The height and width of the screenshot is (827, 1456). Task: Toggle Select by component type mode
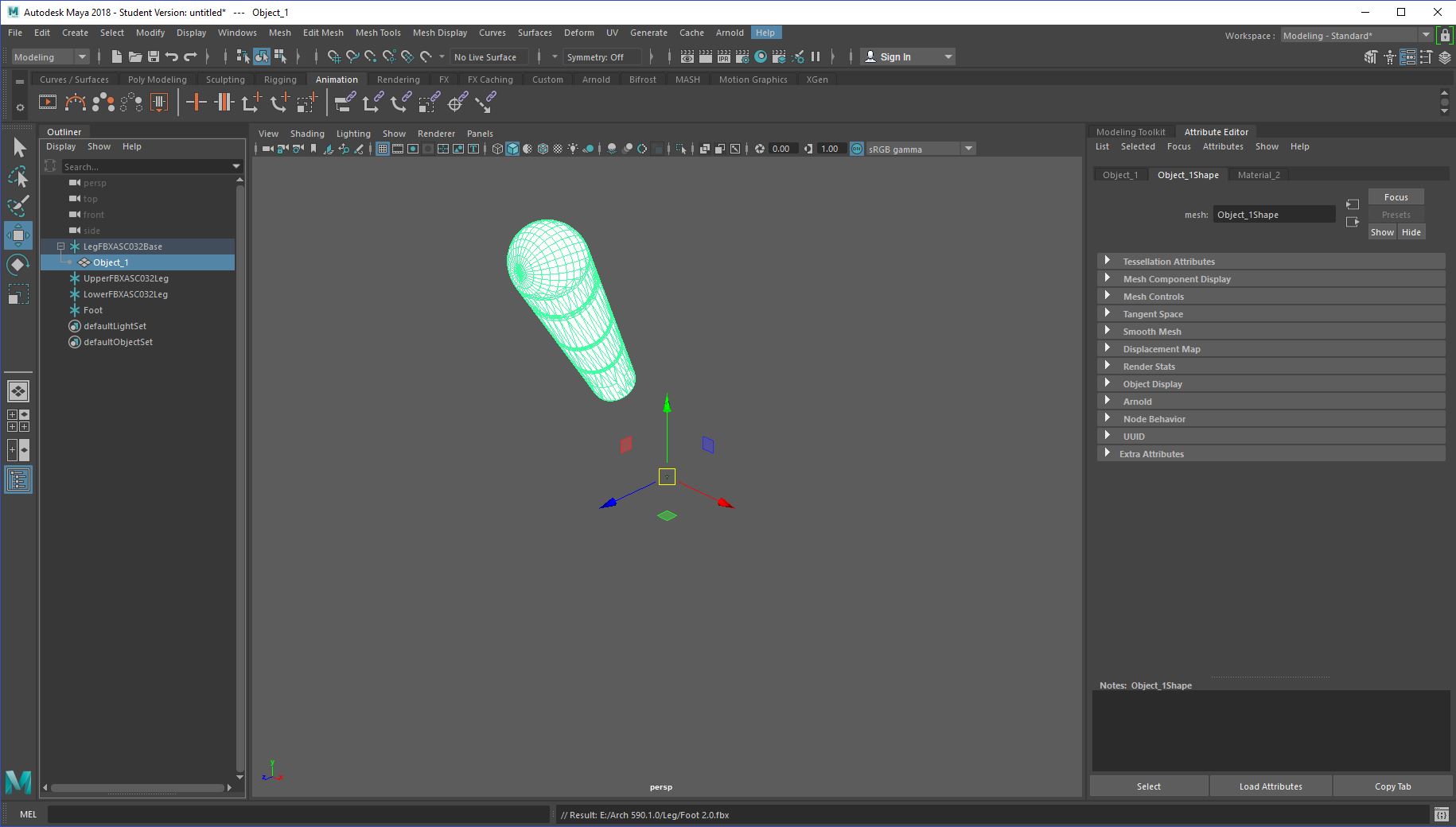pos(280,56)
